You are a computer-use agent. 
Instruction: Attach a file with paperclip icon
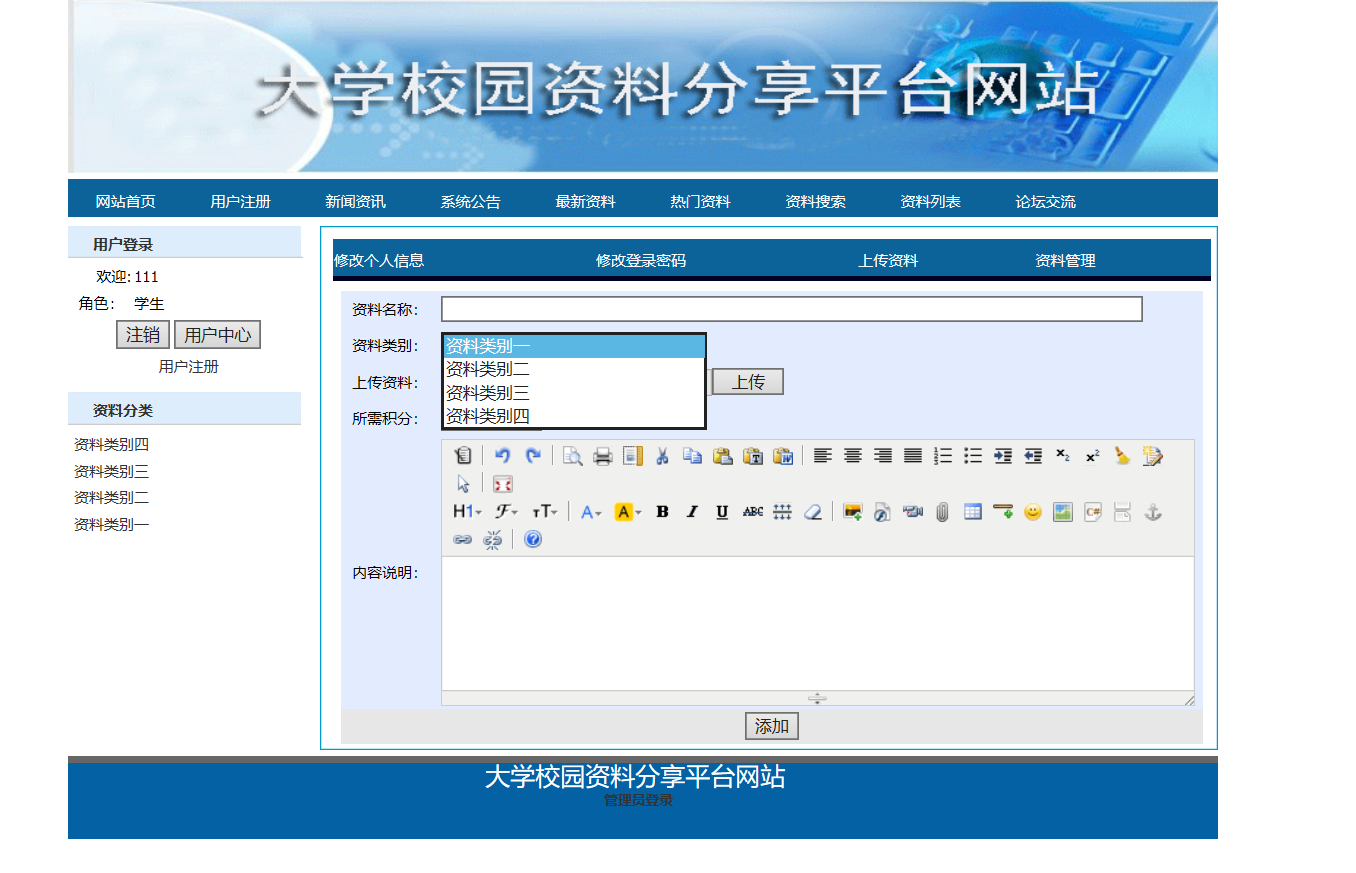[942, 512]
